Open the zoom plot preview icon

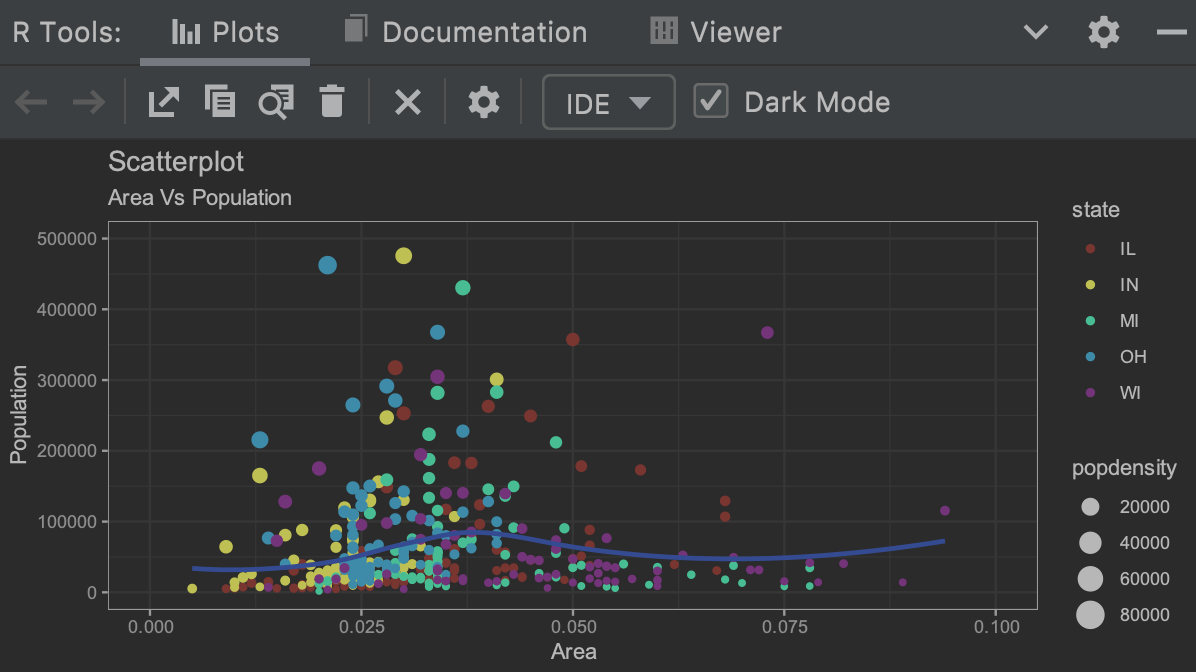(275, 102)
